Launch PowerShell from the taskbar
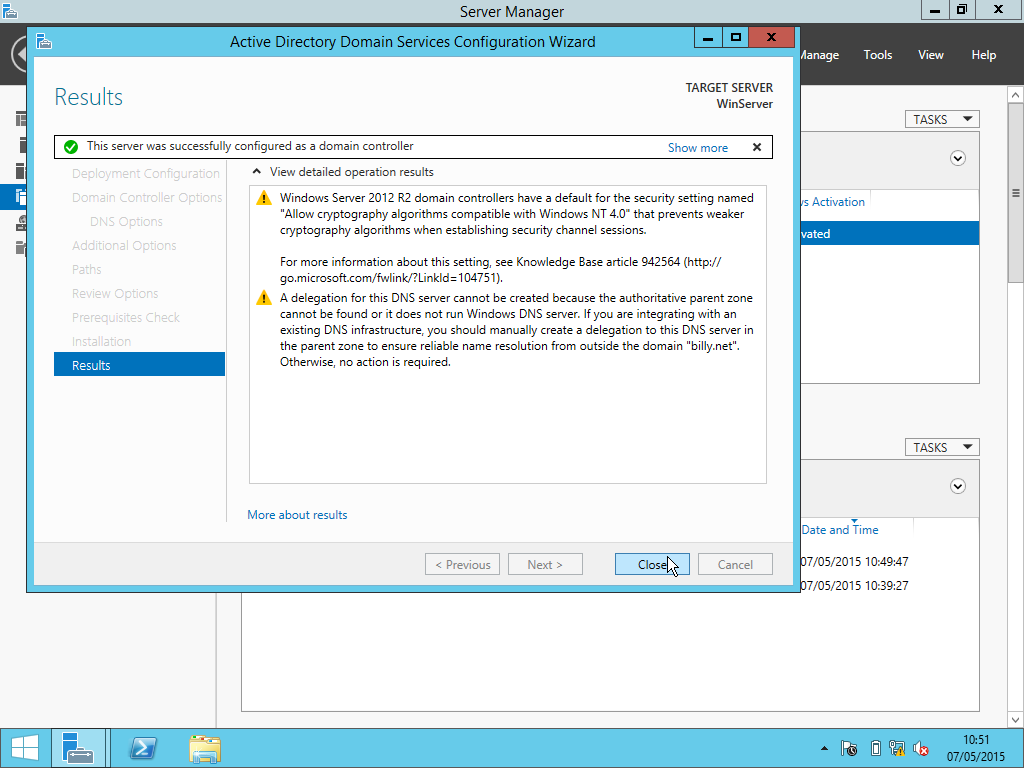This screenshot has height=768, width=1024. pyautogui.click(x=143, y=748)
